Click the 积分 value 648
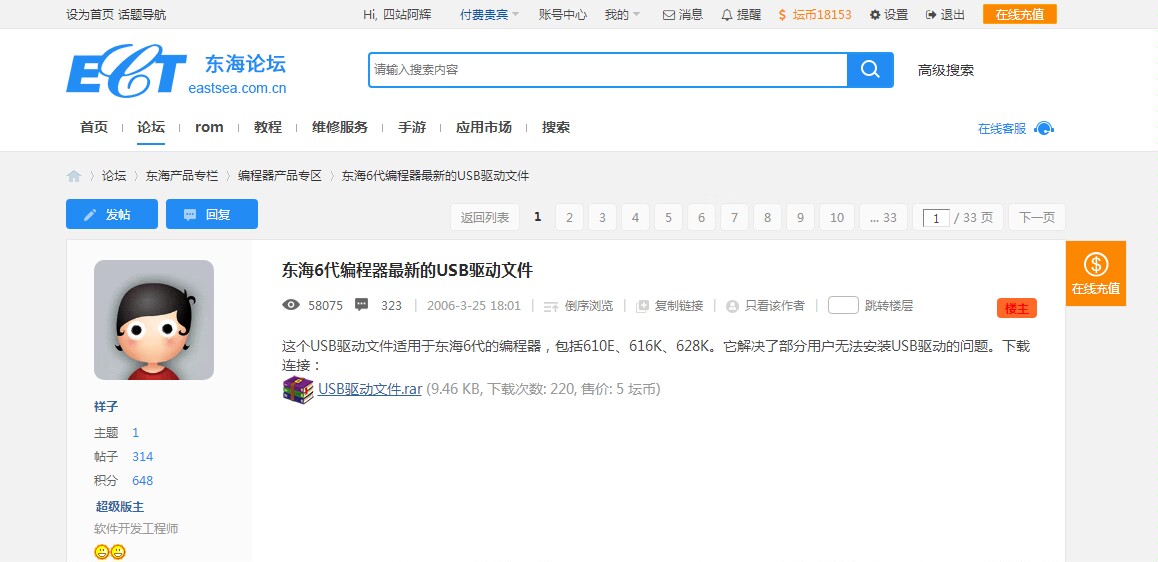The width and height of the screenshot is (1158, 562). click(x=143, y=481)
